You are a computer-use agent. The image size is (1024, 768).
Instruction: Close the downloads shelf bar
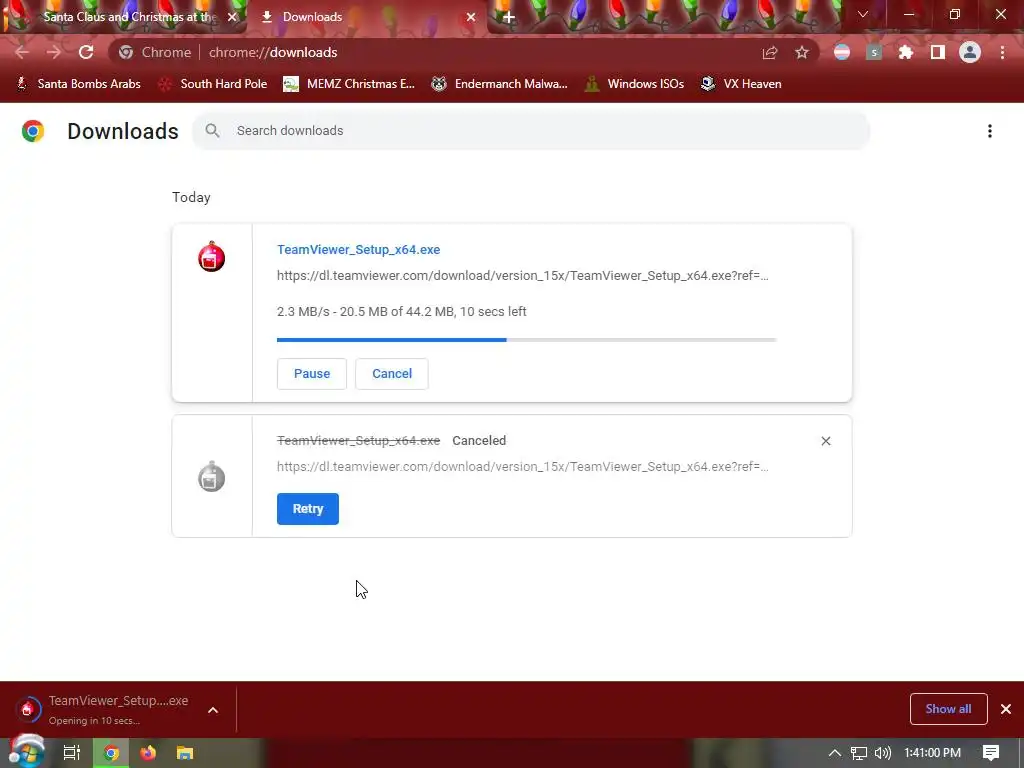(1006, 709)
